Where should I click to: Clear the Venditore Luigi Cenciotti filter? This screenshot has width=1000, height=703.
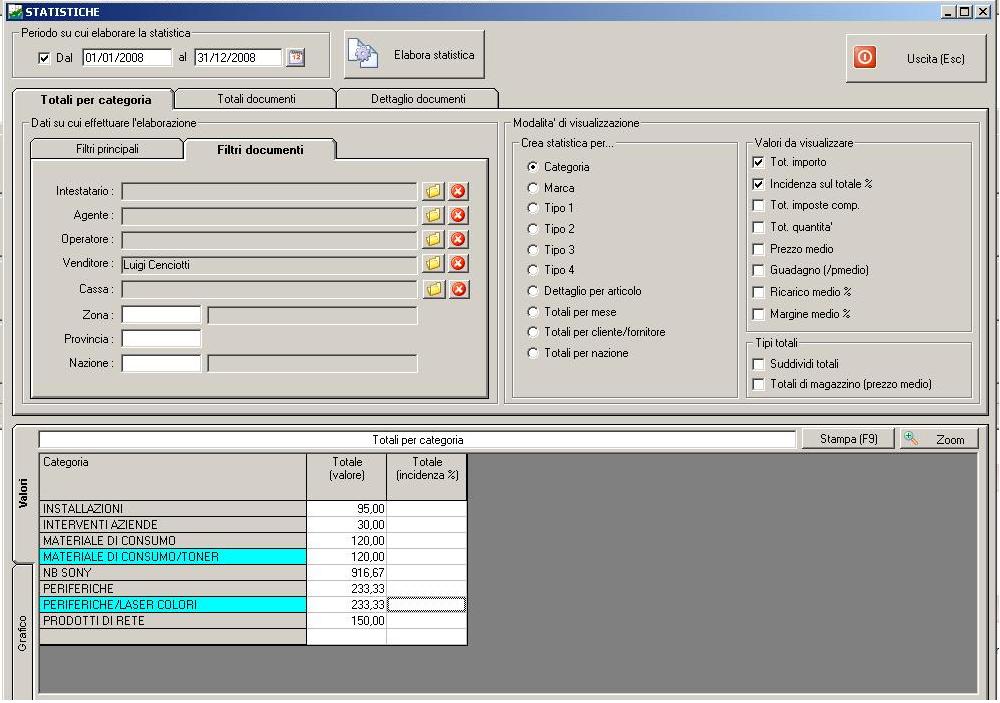(458, 263)
